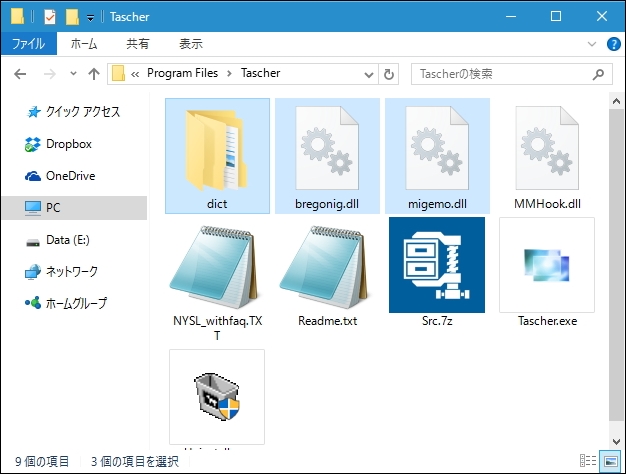Select the migemo.dll file icon
Viewport: 626px width, 474px height.
[x=437, y=148]
